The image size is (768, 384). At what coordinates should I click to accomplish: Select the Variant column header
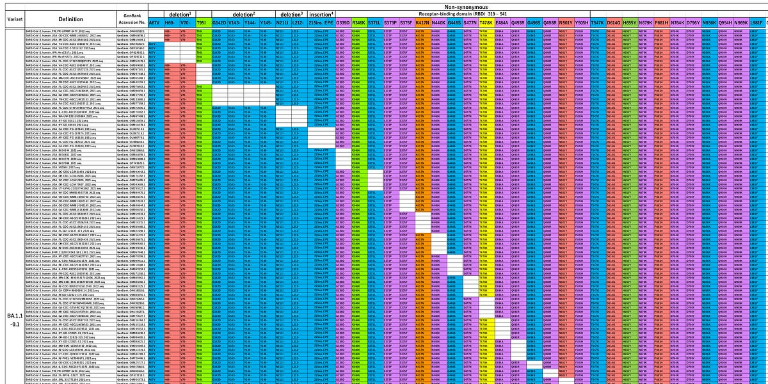click(x=15, y=19)
